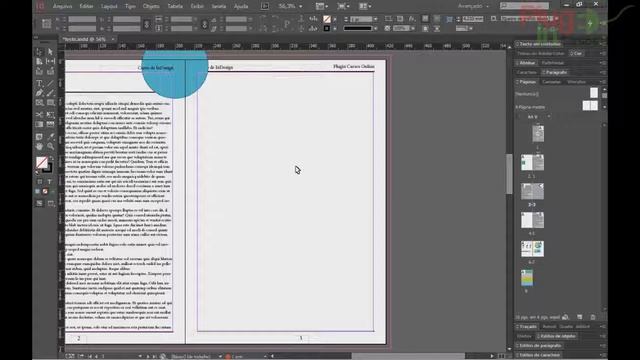Select the Zoom magnifier tool
640x360 pixels.
tap(50, 147)
